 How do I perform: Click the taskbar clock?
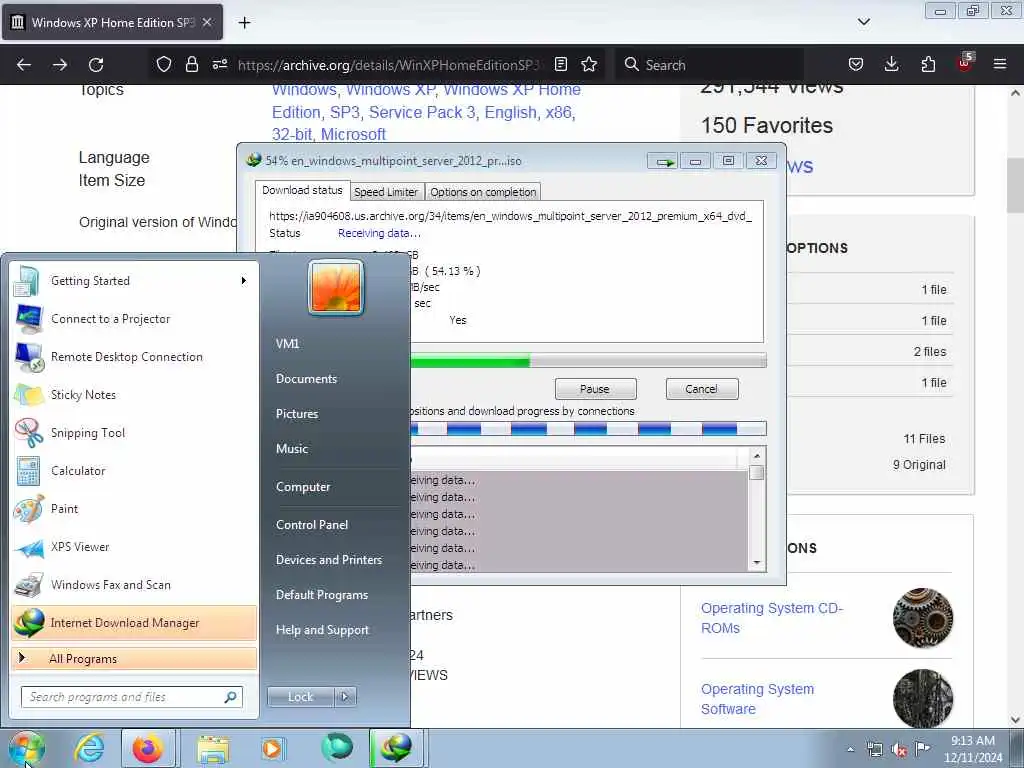pos(973,749)
